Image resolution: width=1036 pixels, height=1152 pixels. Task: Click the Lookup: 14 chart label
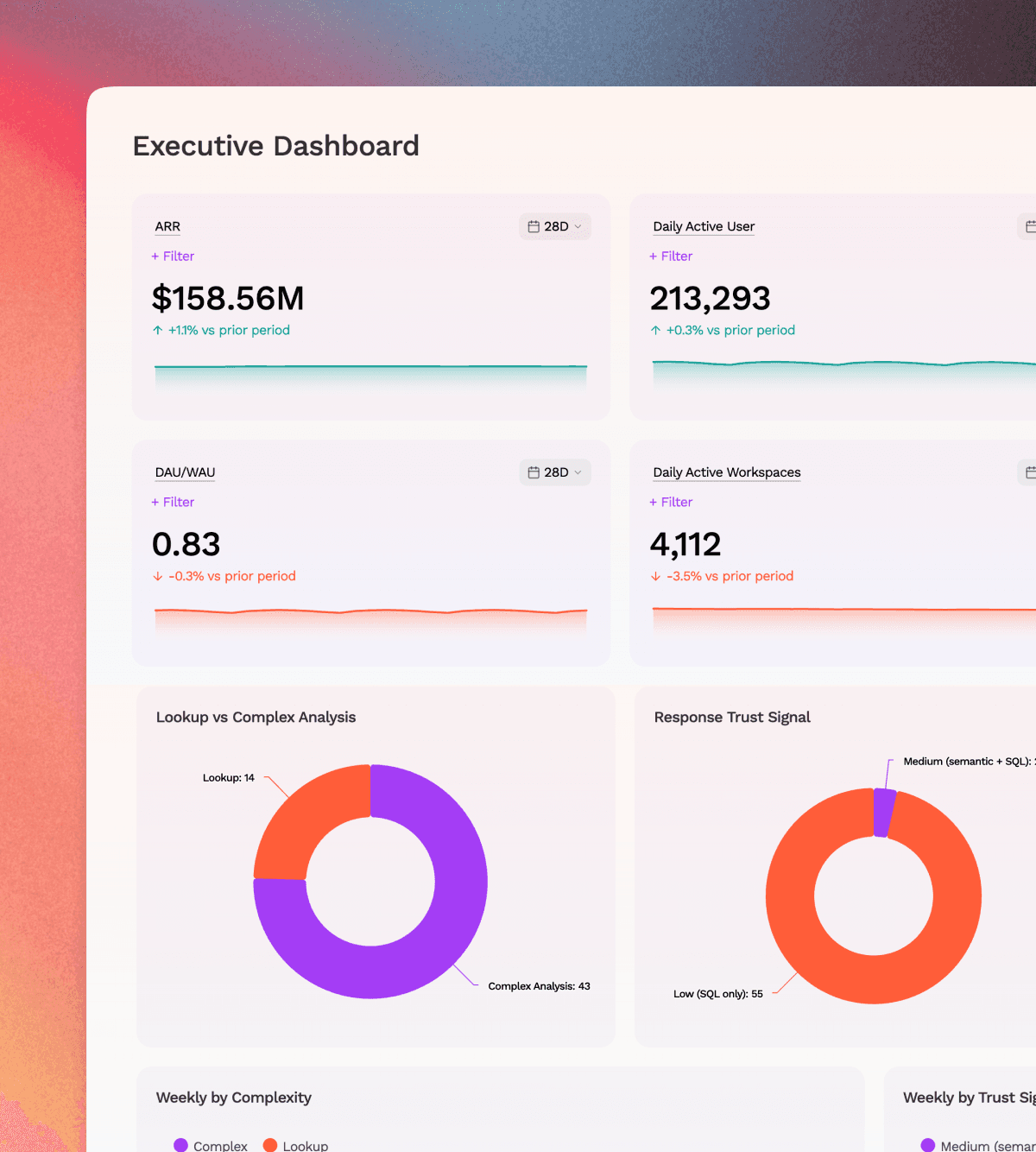click(x=229, y=778)
